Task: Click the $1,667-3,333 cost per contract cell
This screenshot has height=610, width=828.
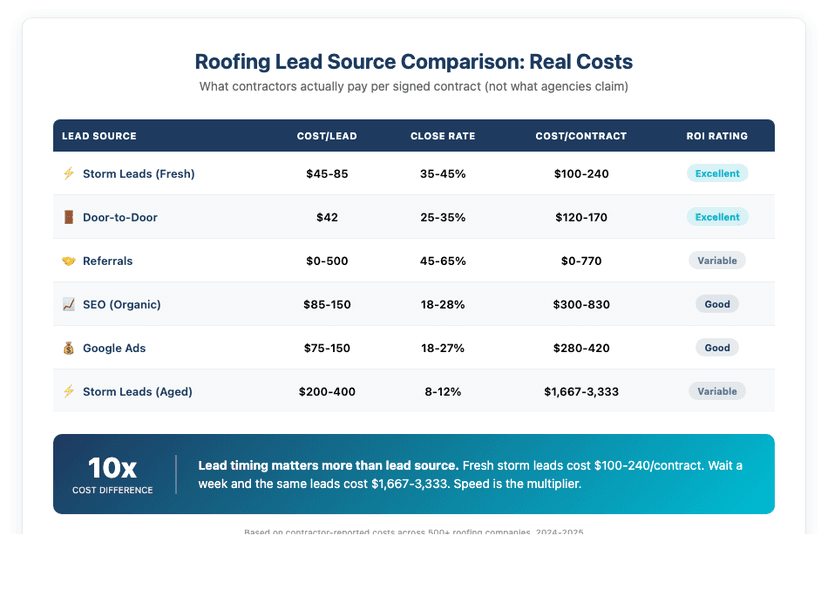Action: [x=581, y=391]
